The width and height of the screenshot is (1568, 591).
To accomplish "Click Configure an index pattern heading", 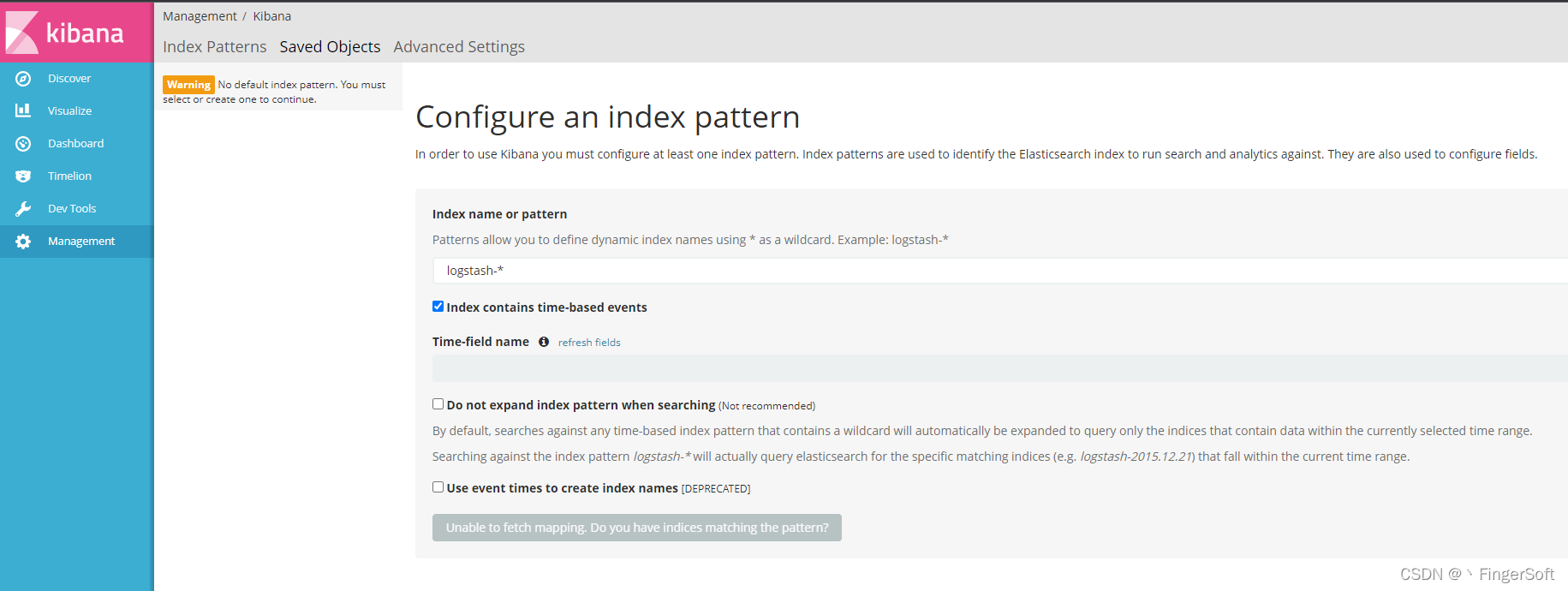I will 608,117.
